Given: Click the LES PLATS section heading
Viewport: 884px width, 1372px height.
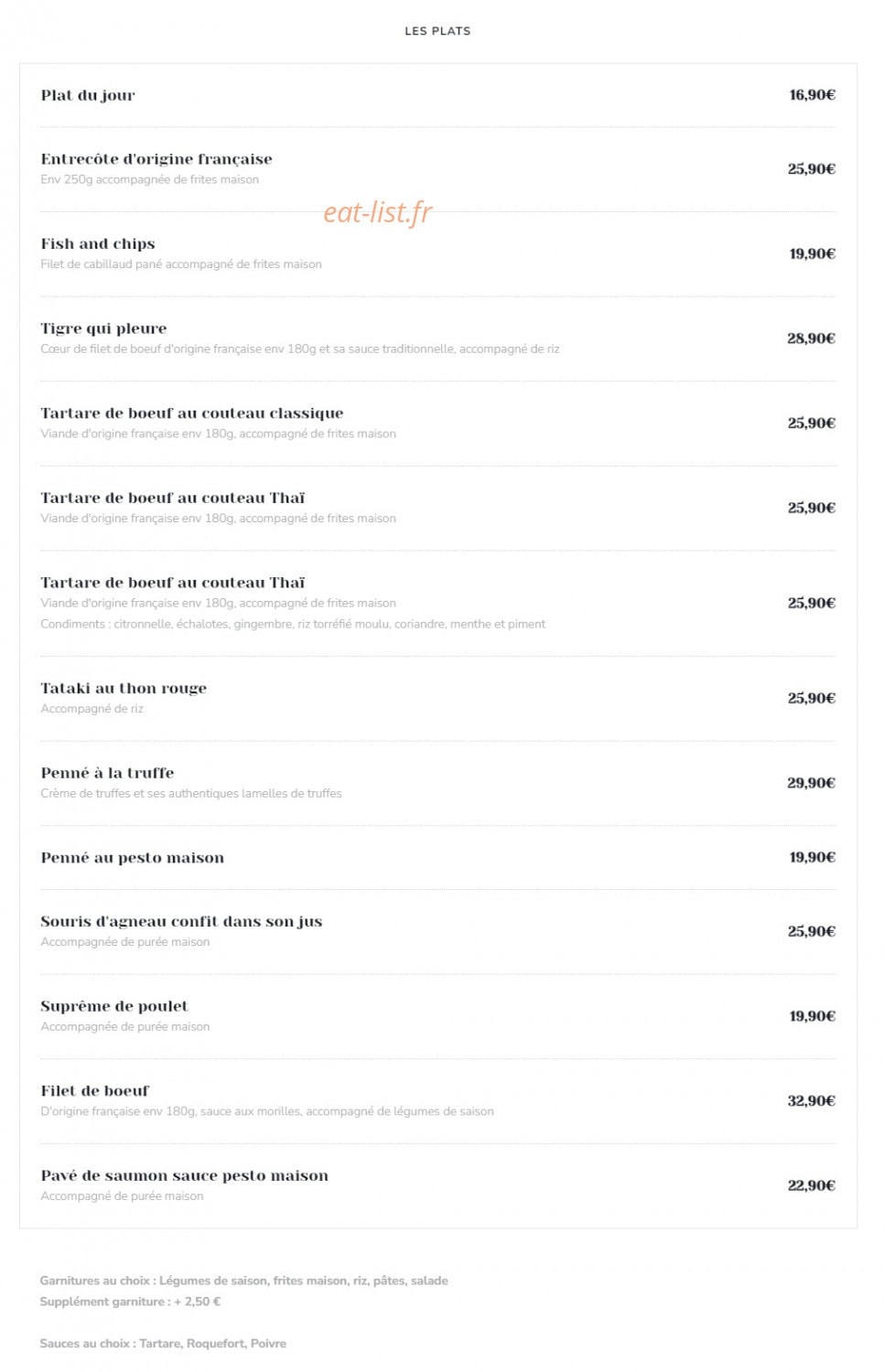Looking at the screenshot, I should pos(437,31).
